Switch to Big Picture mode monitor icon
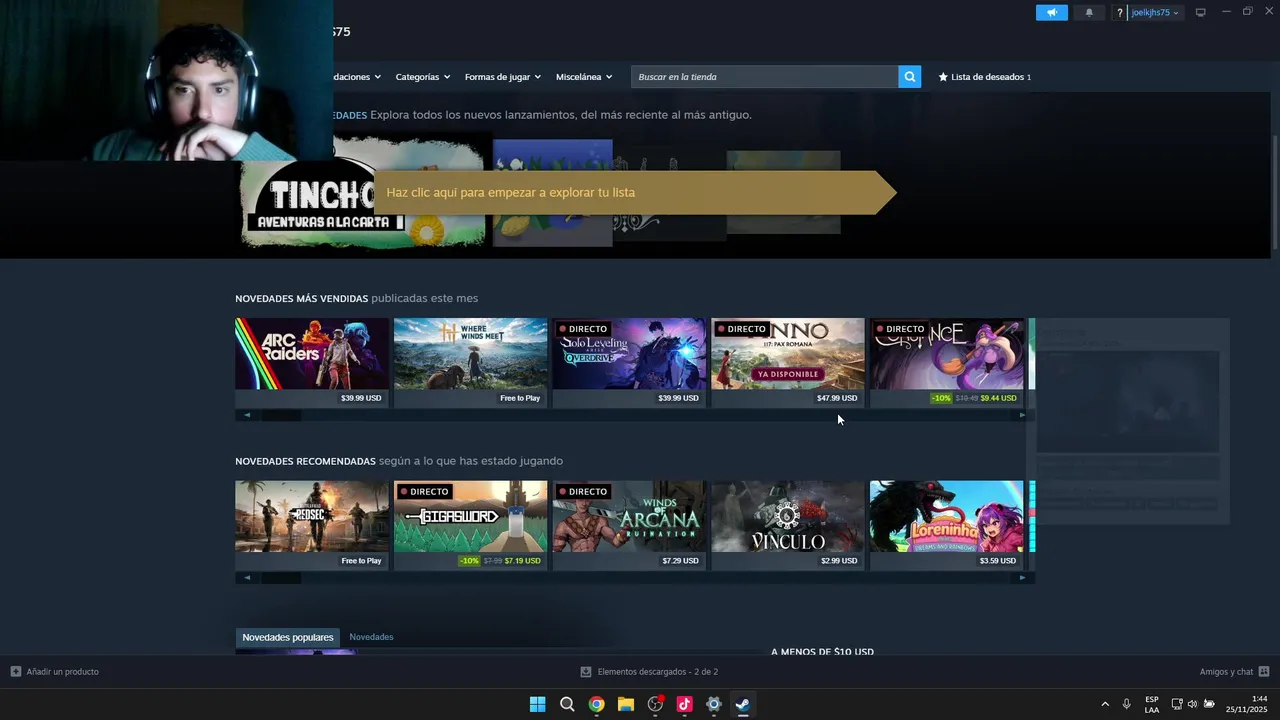 (x=1201, y=12)
